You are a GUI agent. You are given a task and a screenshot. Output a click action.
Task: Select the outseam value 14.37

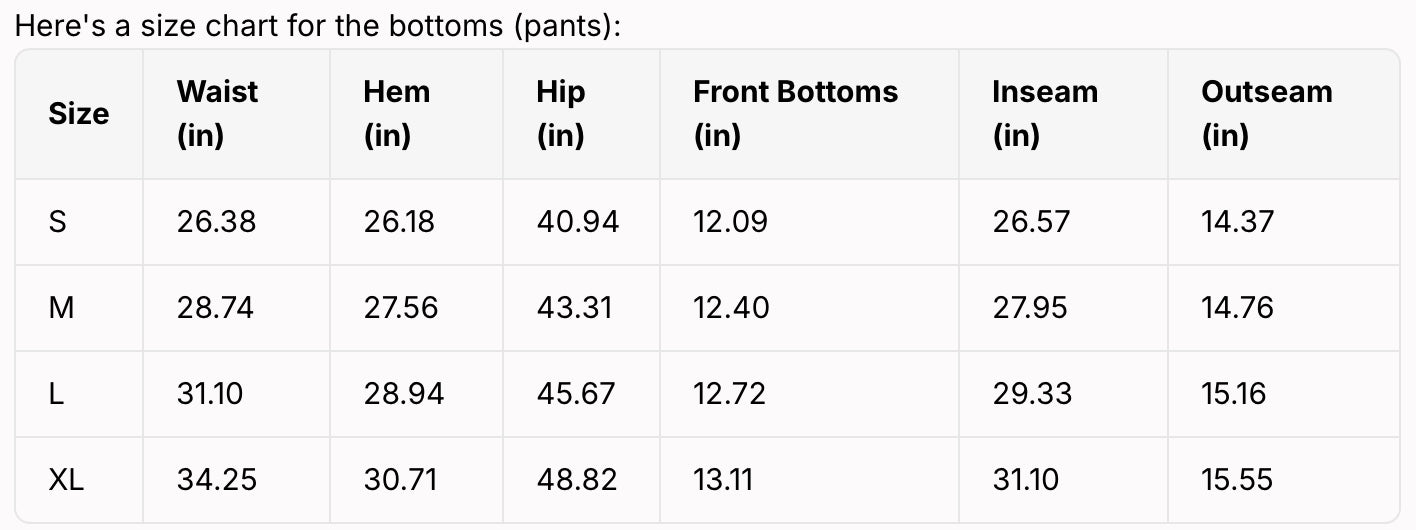[x=1237, y=221]
